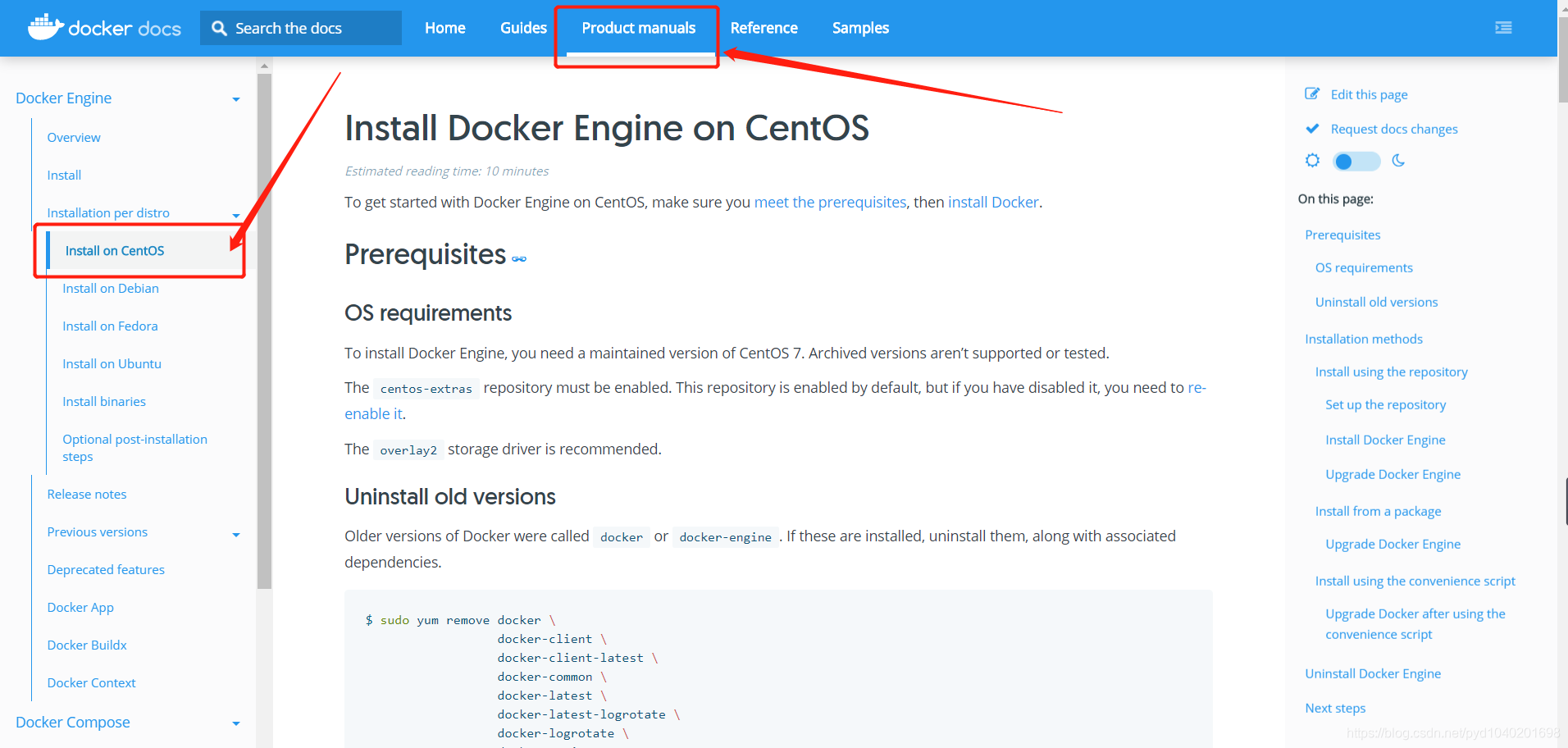
Task: Open Deprecated features page
Action: point(106,569)
